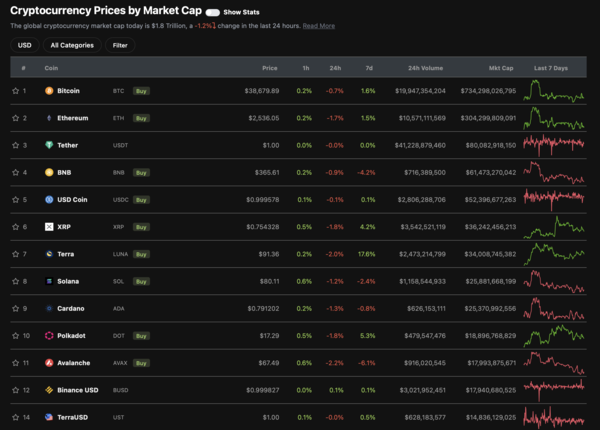The width and height of the screenshot is (600, 430).
Task: Click the Filter button
Action: (120, 45)
